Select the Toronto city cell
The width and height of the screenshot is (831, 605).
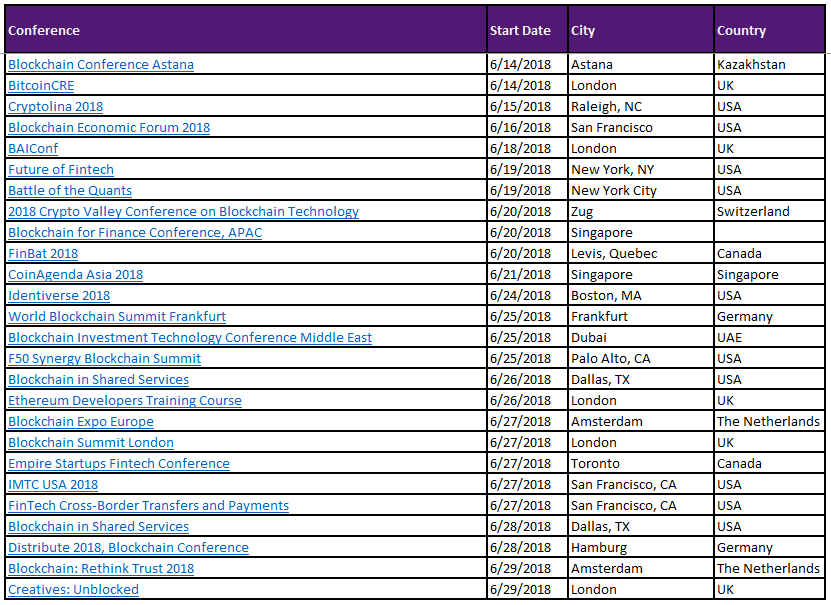[641, 464]
